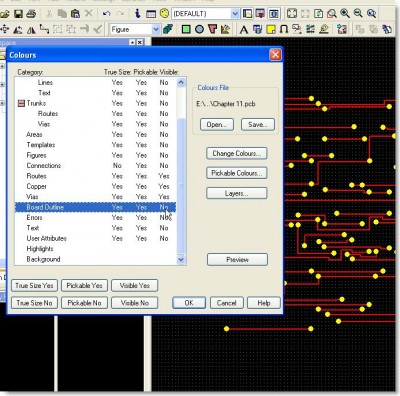
Task: Toggle Pickable 'Yes' value on Templates row
Action: coord(141,145)
